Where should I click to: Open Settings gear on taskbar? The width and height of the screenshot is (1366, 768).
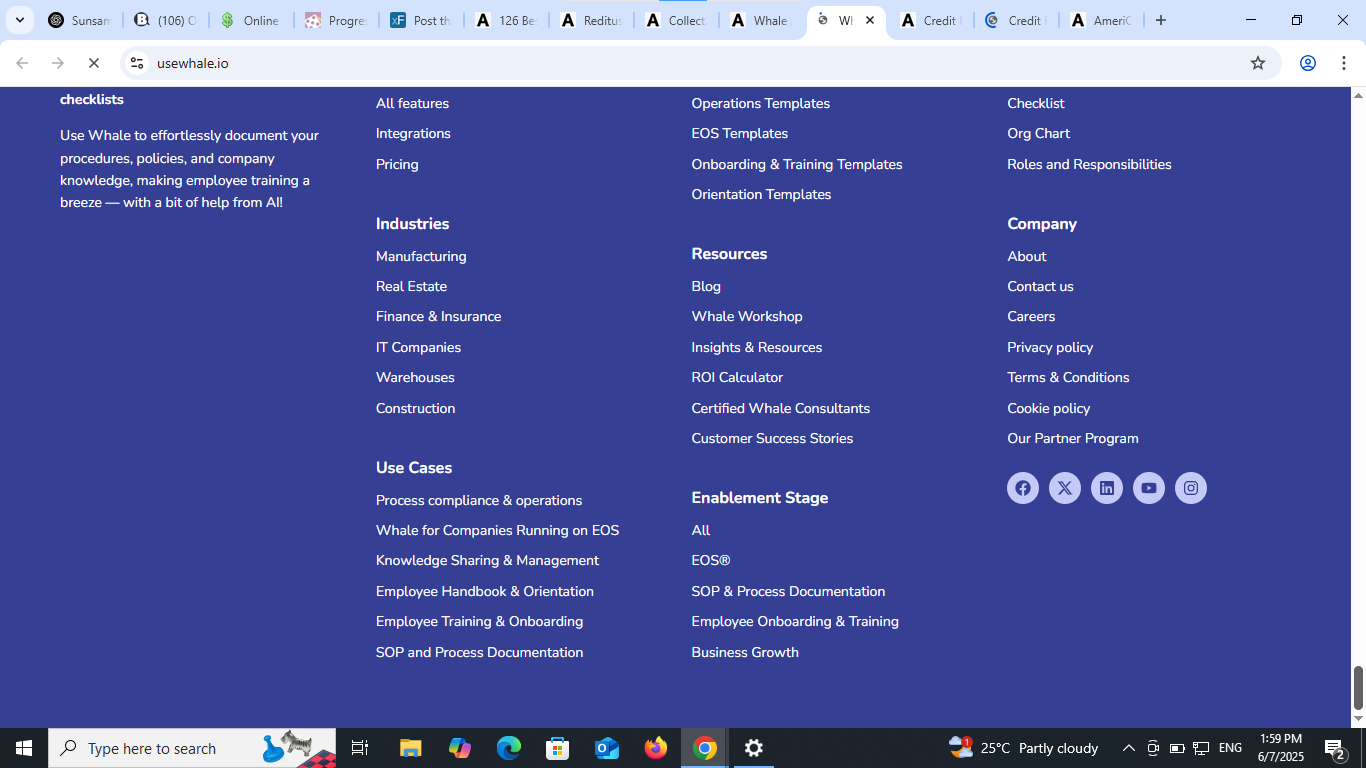coord(754,748)
